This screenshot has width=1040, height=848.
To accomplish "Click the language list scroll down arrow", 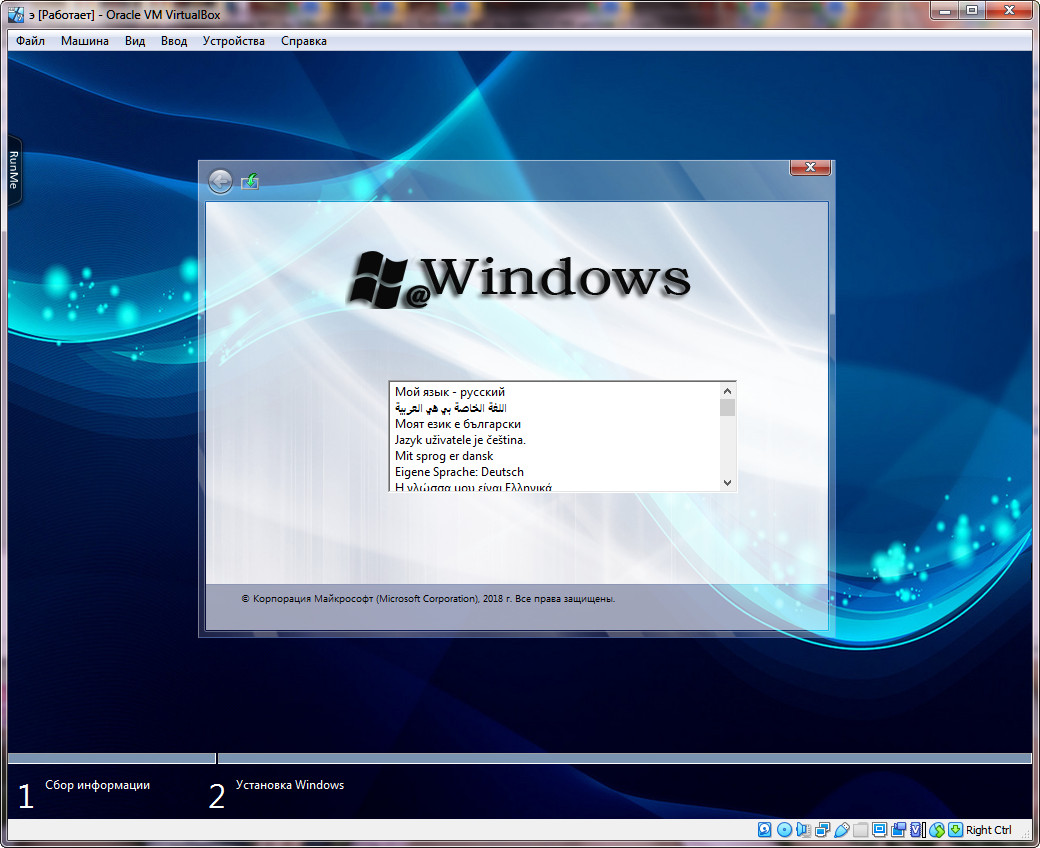I will click(728, 483).
